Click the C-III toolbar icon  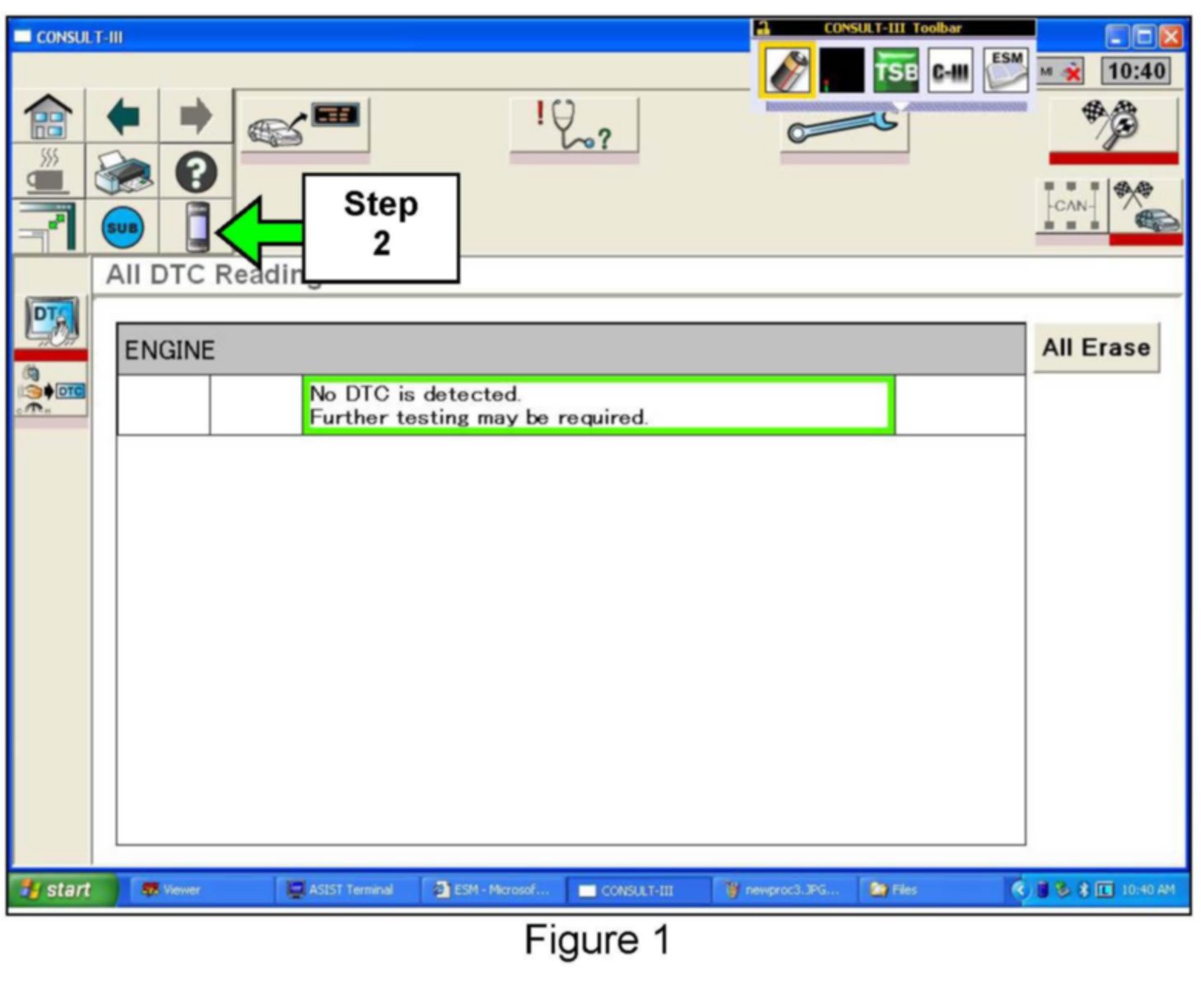click(950, 72)
